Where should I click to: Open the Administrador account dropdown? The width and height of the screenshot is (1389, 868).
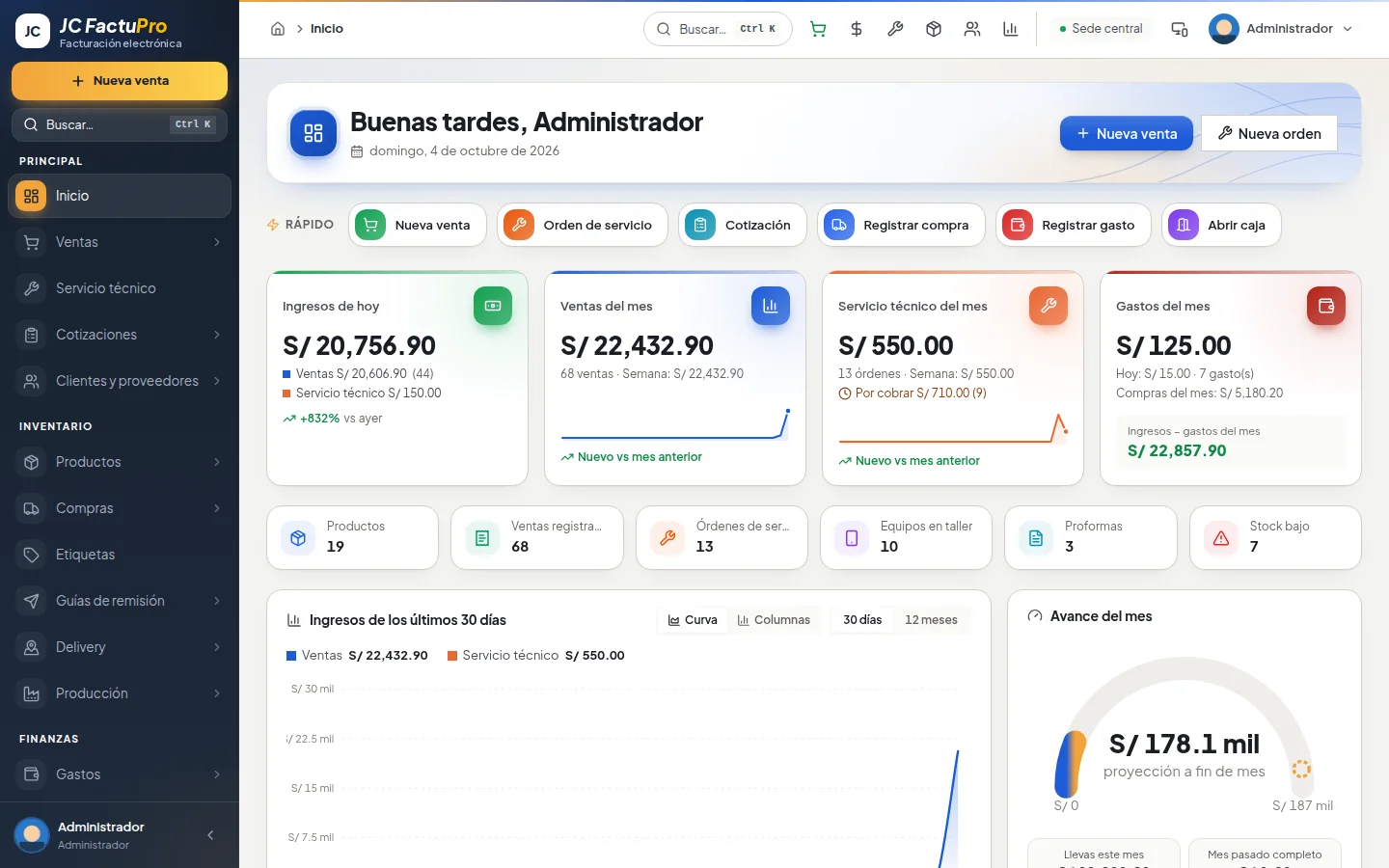pyautogui.click(x=1281, y=29)
